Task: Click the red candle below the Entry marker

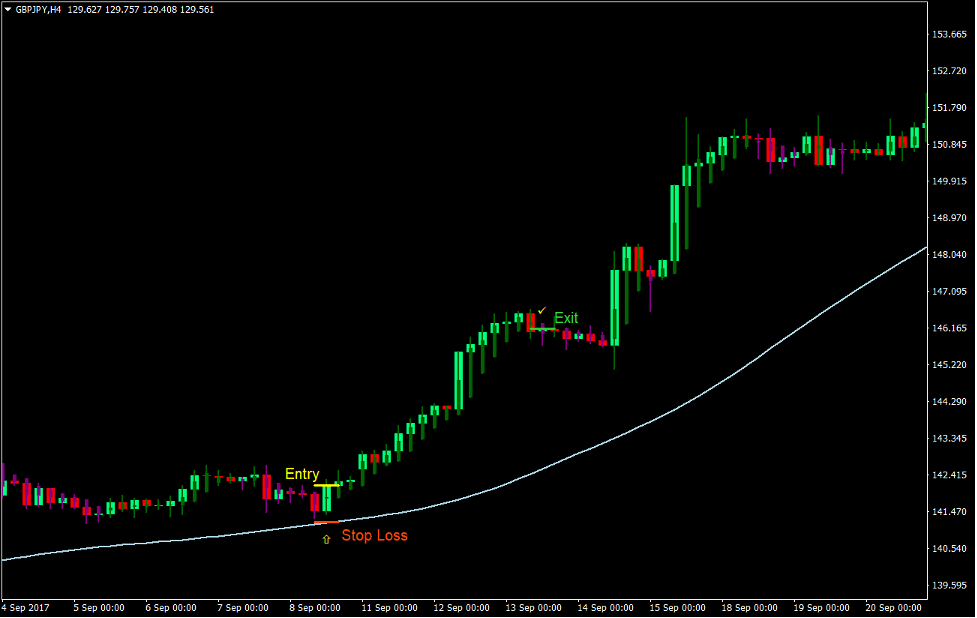Action: point(315,500)
